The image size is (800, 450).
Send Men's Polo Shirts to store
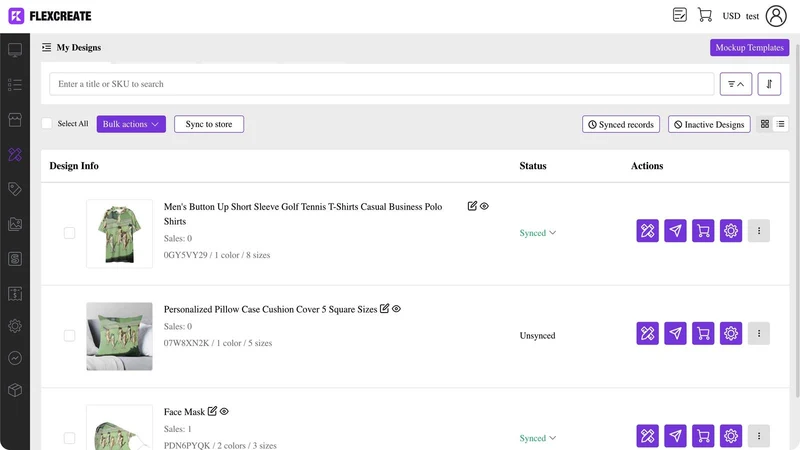pos(675,231)
